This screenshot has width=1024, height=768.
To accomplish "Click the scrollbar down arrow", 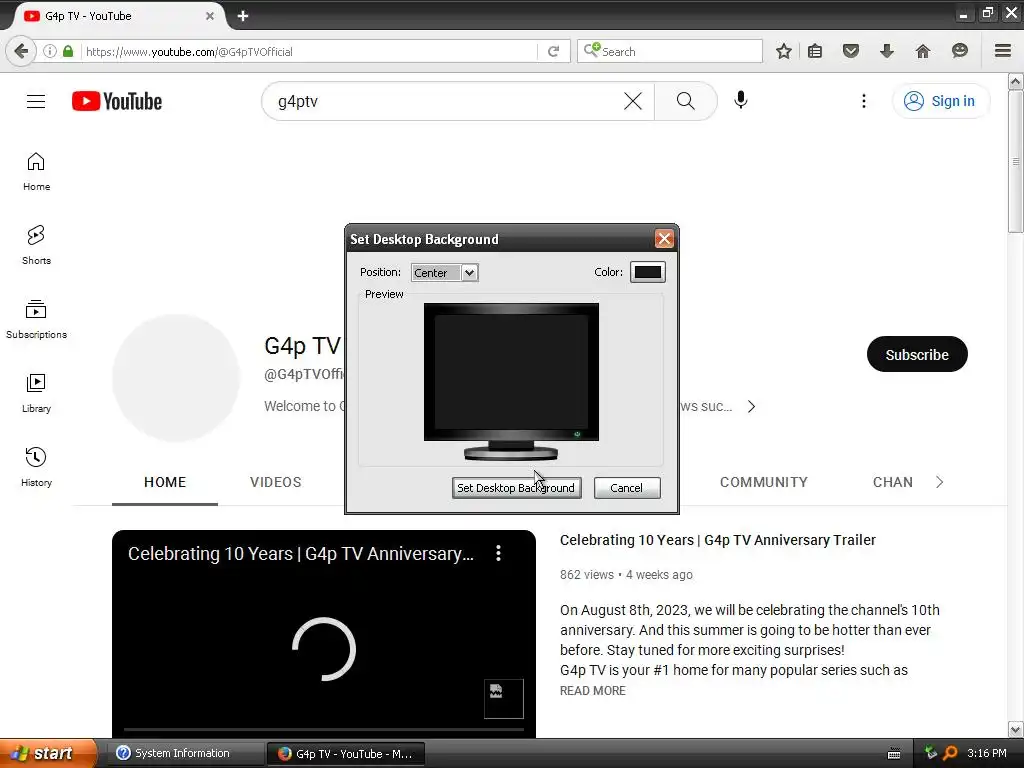I will (x=1015, y=729).
